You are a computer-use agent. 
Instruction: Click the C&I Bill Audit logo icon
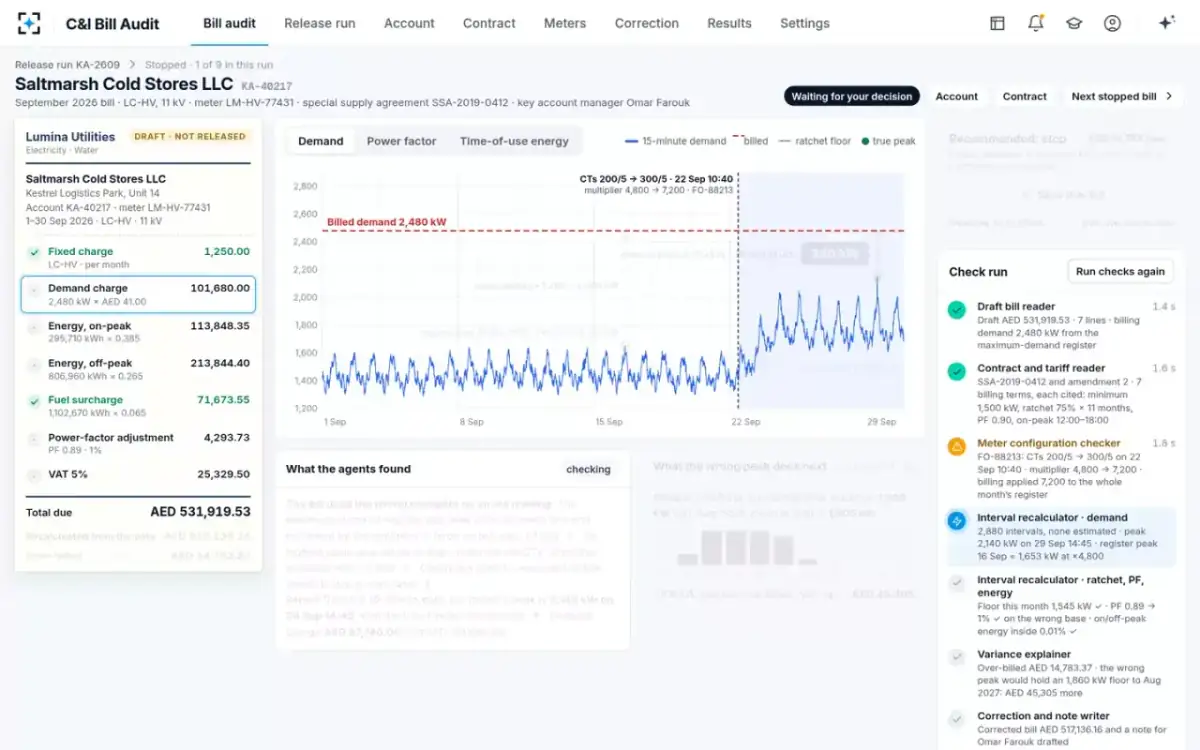(29, 23)
